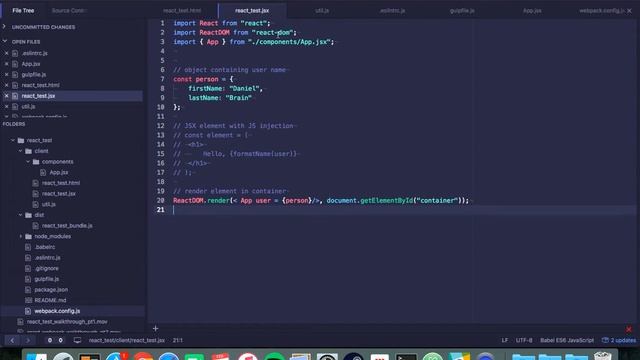This screenshot has width=640, height=360.
Task: Switch to the File Tree tab
Action: (23, 11)
